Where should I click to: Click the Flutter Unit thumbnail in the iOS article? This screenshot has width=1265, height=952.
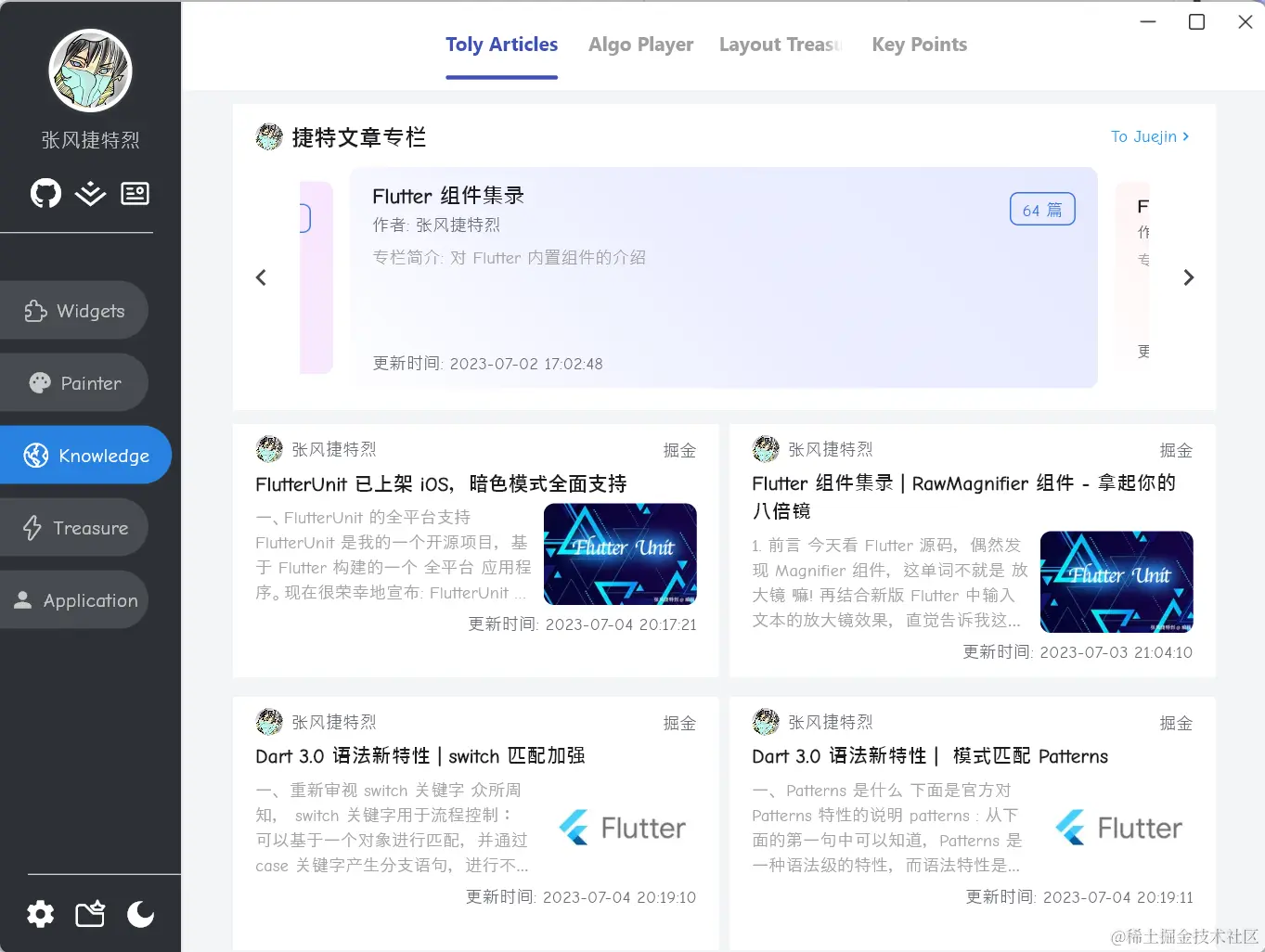point(620,554)
